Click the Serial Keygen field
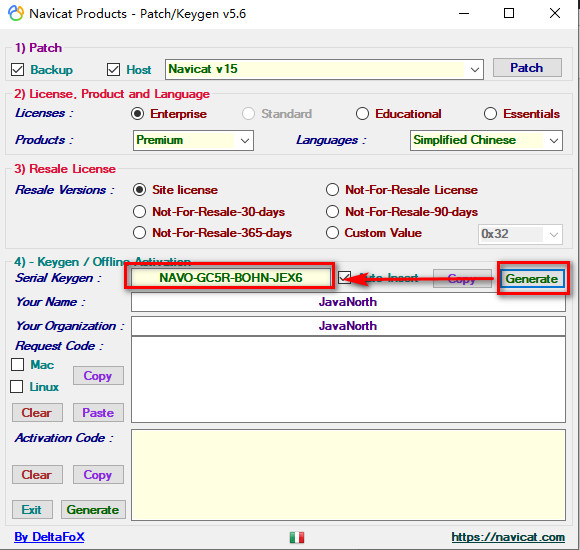This screenshot has width=580, height=550. click(x=231, y=277)
